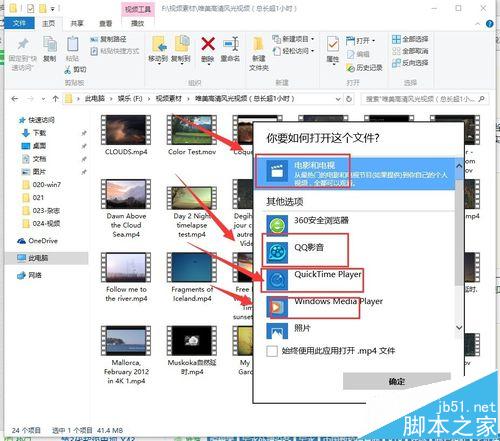The image size is (500, 441).
Task: Click the 确定 button in dialog
Action: pyautogui.click(x=397, y=381)
